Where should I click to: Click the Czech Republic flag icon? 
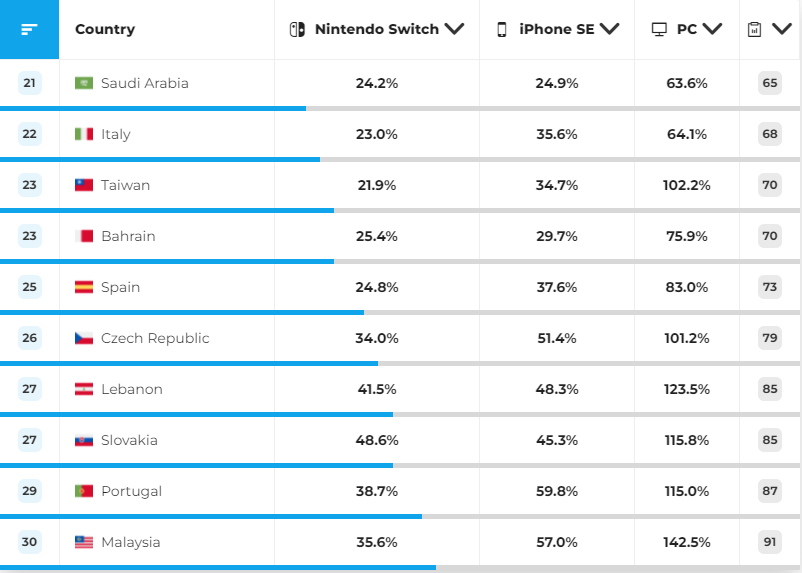point(84,338)
